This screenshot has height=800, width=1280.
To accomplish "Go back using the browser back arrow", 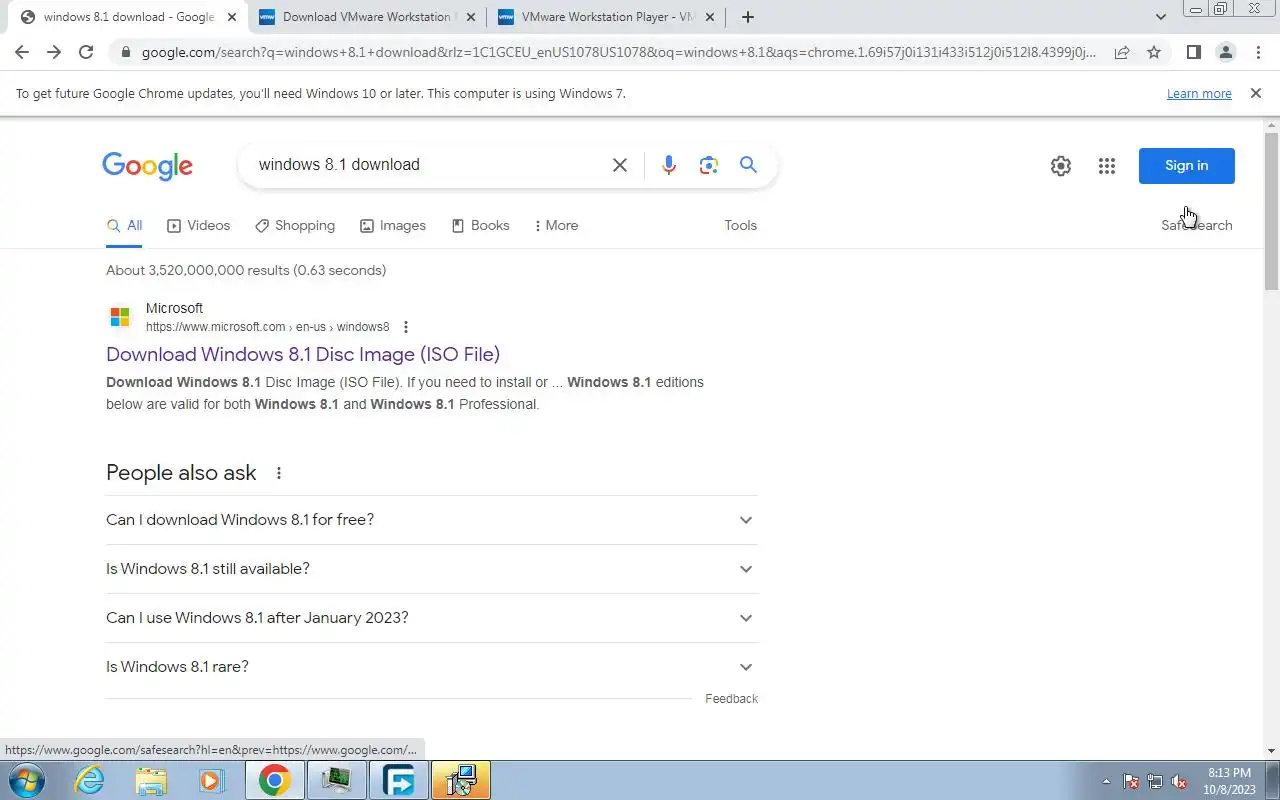I will (x=22, y=52).
